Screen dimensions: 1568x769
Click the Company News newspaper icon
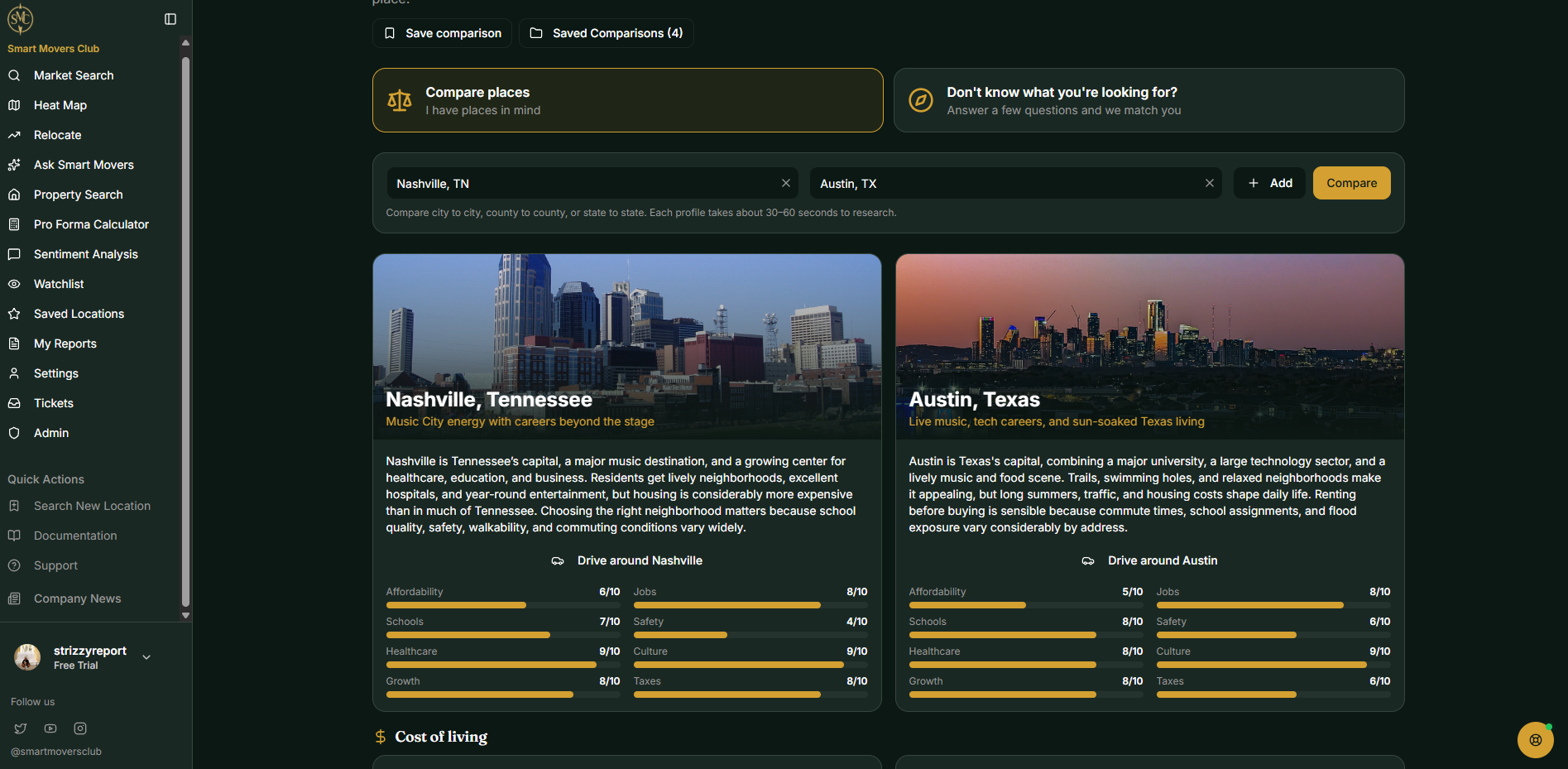tap(14, 598)
